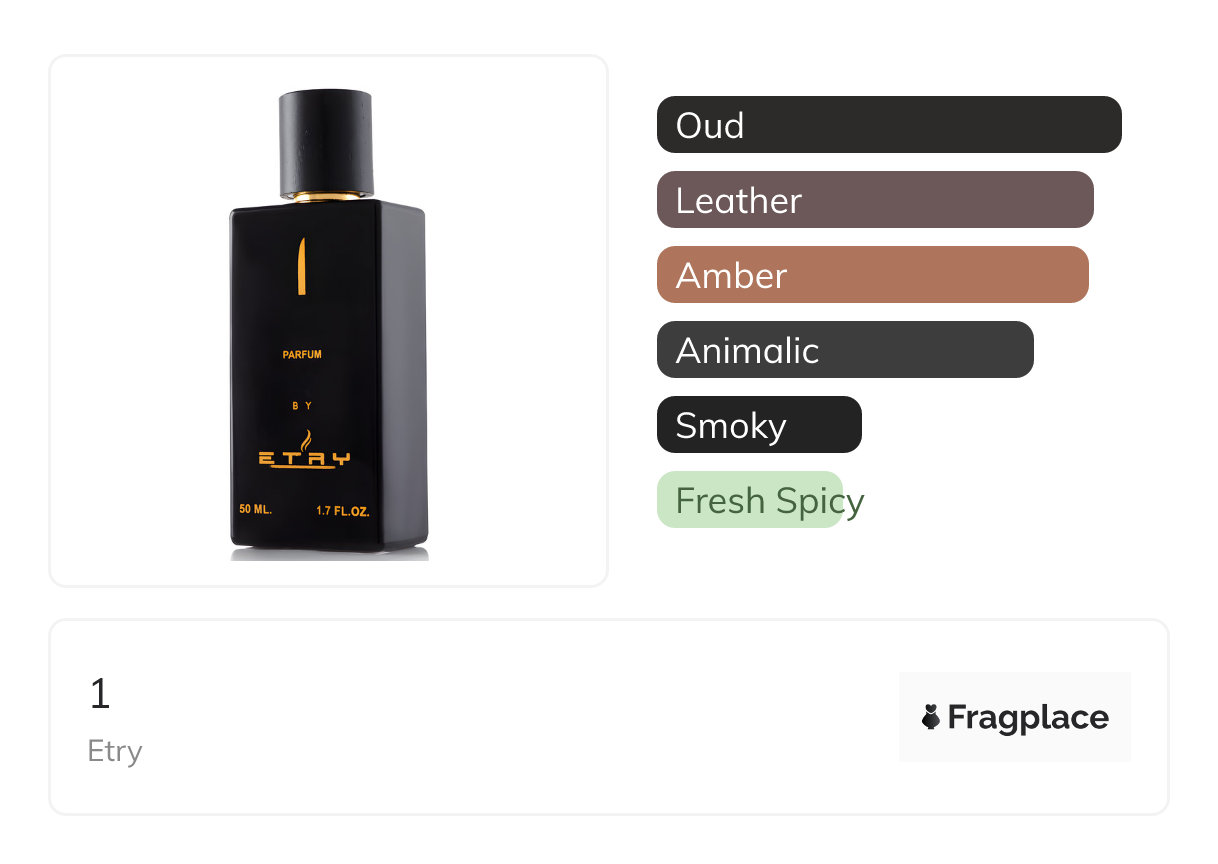Click the Amber accord bar

pos(872,275)
